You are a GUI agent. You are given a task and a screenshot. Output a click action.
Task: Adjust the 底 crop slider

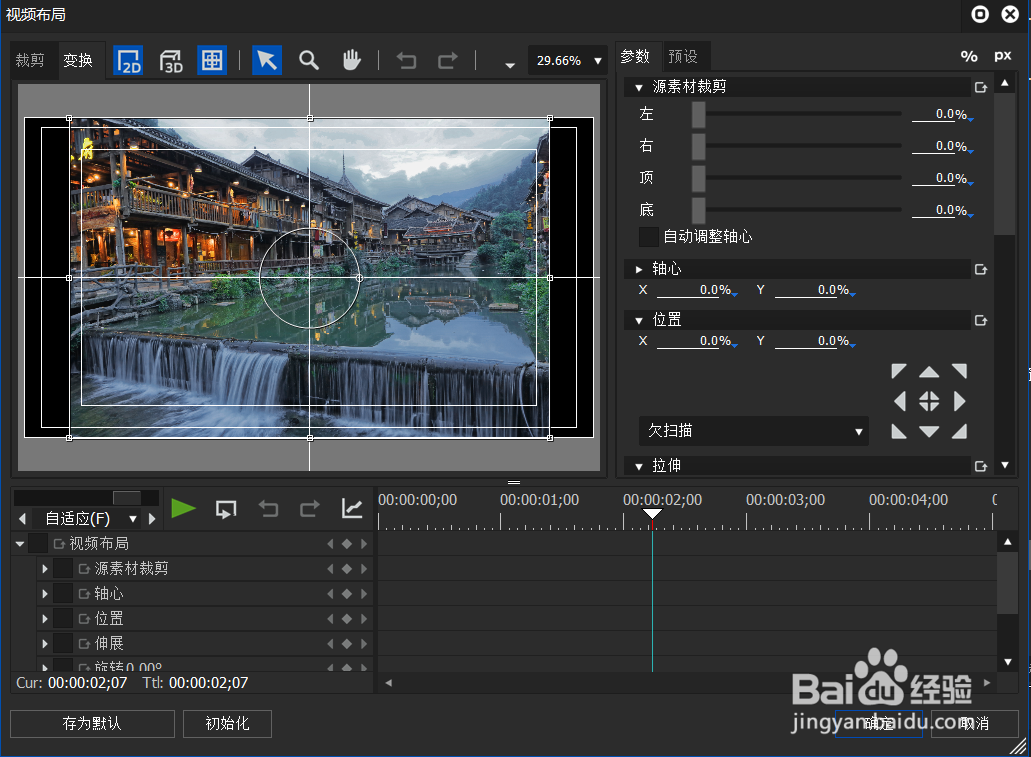tap(698, 210)
